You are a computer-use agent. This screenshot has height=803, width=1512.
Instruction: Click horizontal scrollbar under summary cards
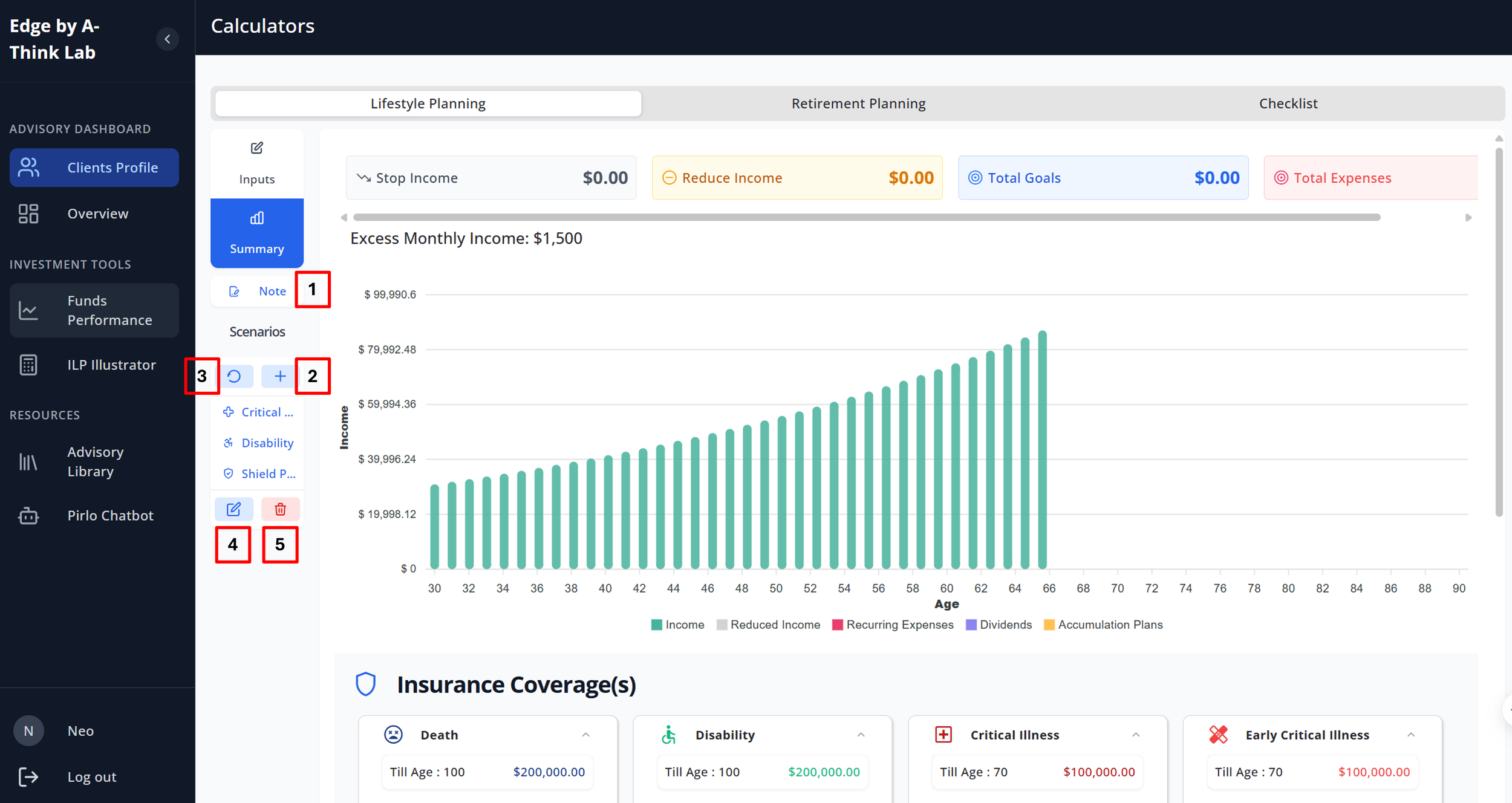(866, 217)
